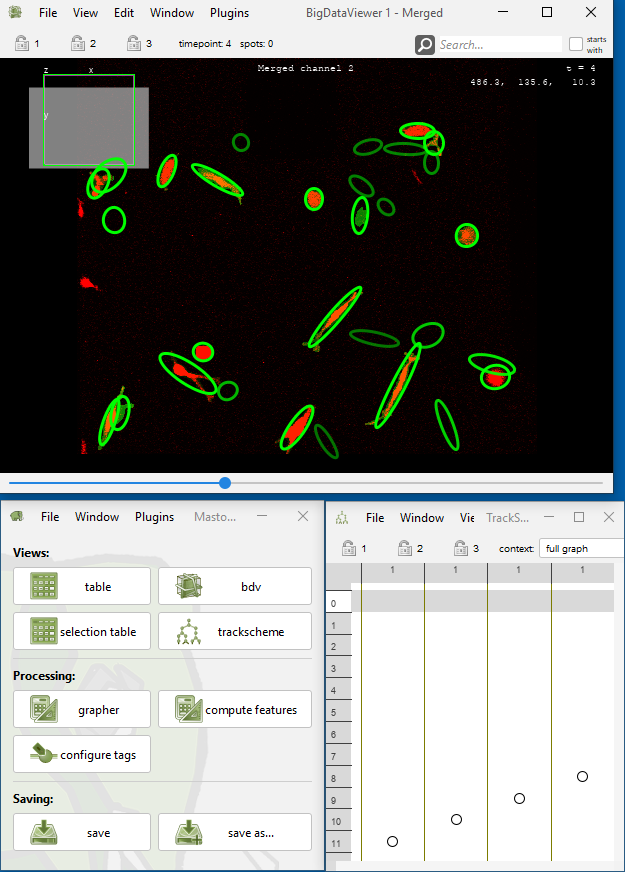Click the BigDataViewer app icon
The width and height of the screenshot is (625, 872).
tap(16, 12)
